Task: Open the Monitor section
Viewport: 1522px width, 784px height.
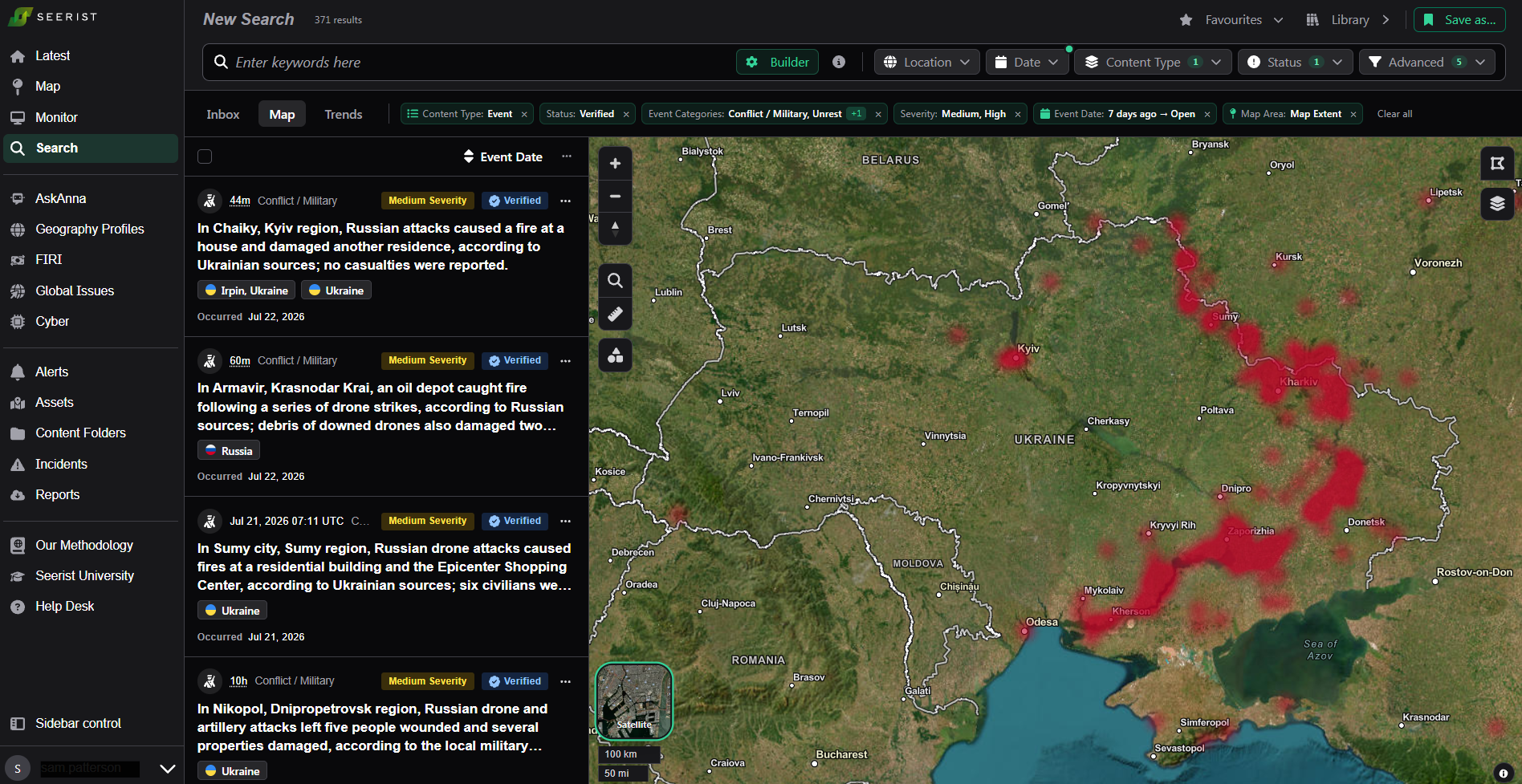Action: tap(56, 117)
